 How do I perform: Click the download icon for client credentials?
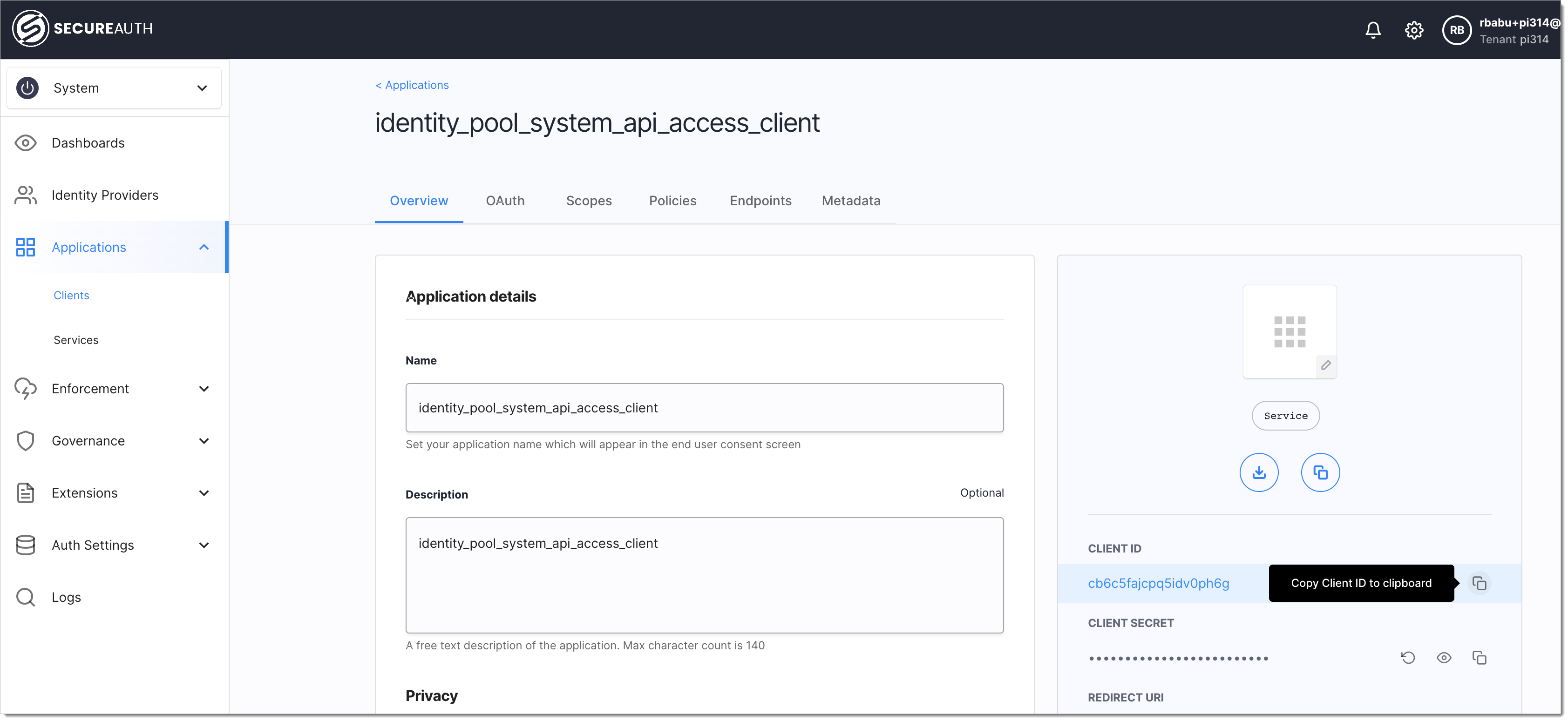(x=1259, y=471)
